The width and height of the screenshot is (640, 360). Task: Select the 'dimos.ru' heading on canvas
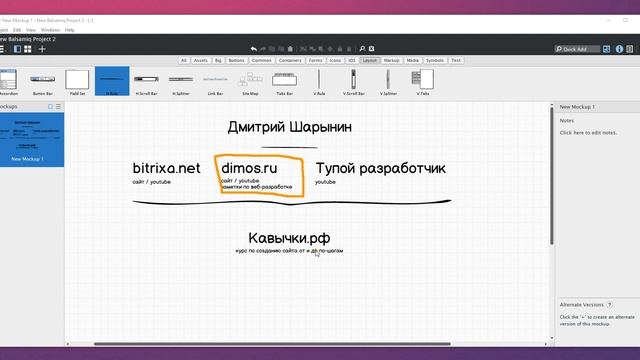click(x=249, y=168)
